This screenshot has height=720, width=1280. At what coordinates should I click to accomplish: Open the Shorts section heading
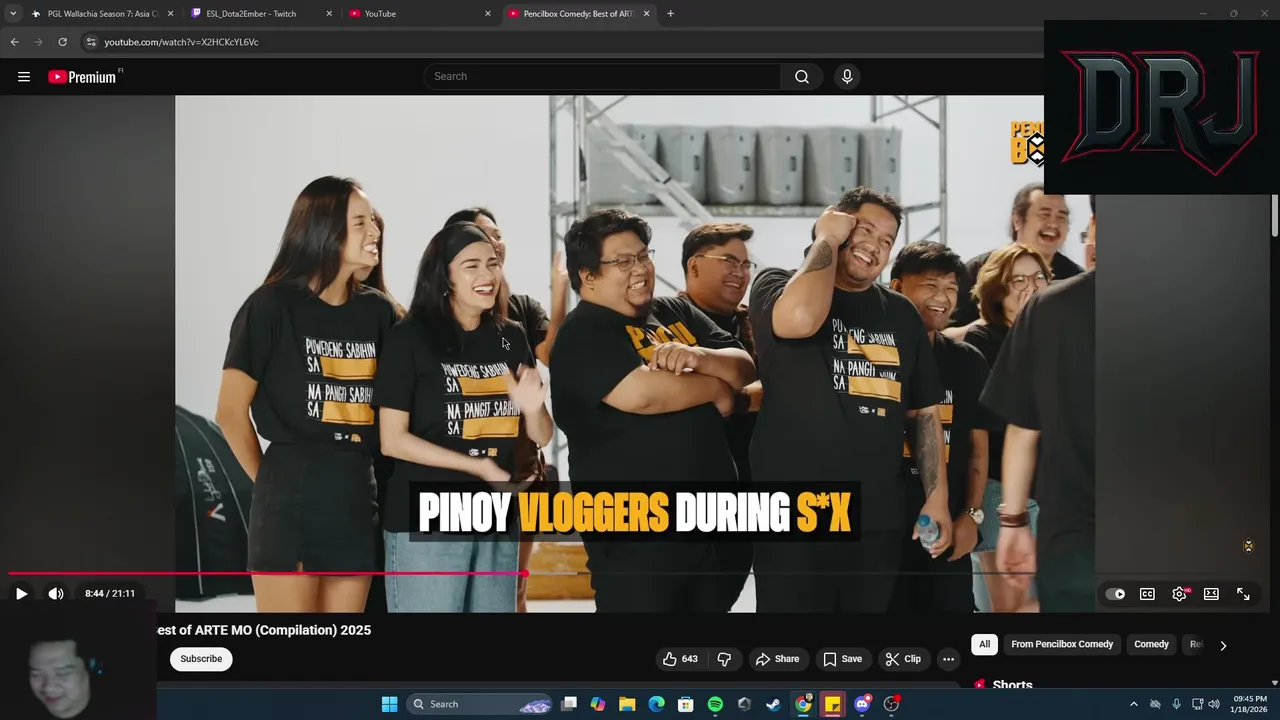1012,685
